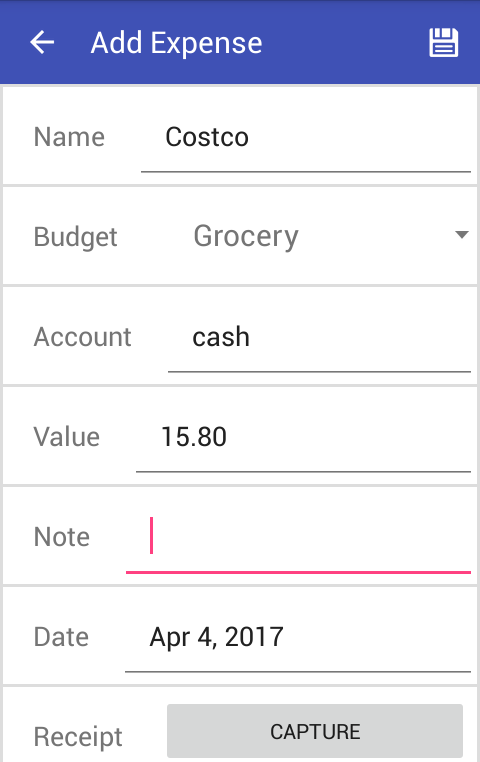Click the empty Note field
Image resolution: width=480 pixels, height=762 pixels.
pos(298,537)
